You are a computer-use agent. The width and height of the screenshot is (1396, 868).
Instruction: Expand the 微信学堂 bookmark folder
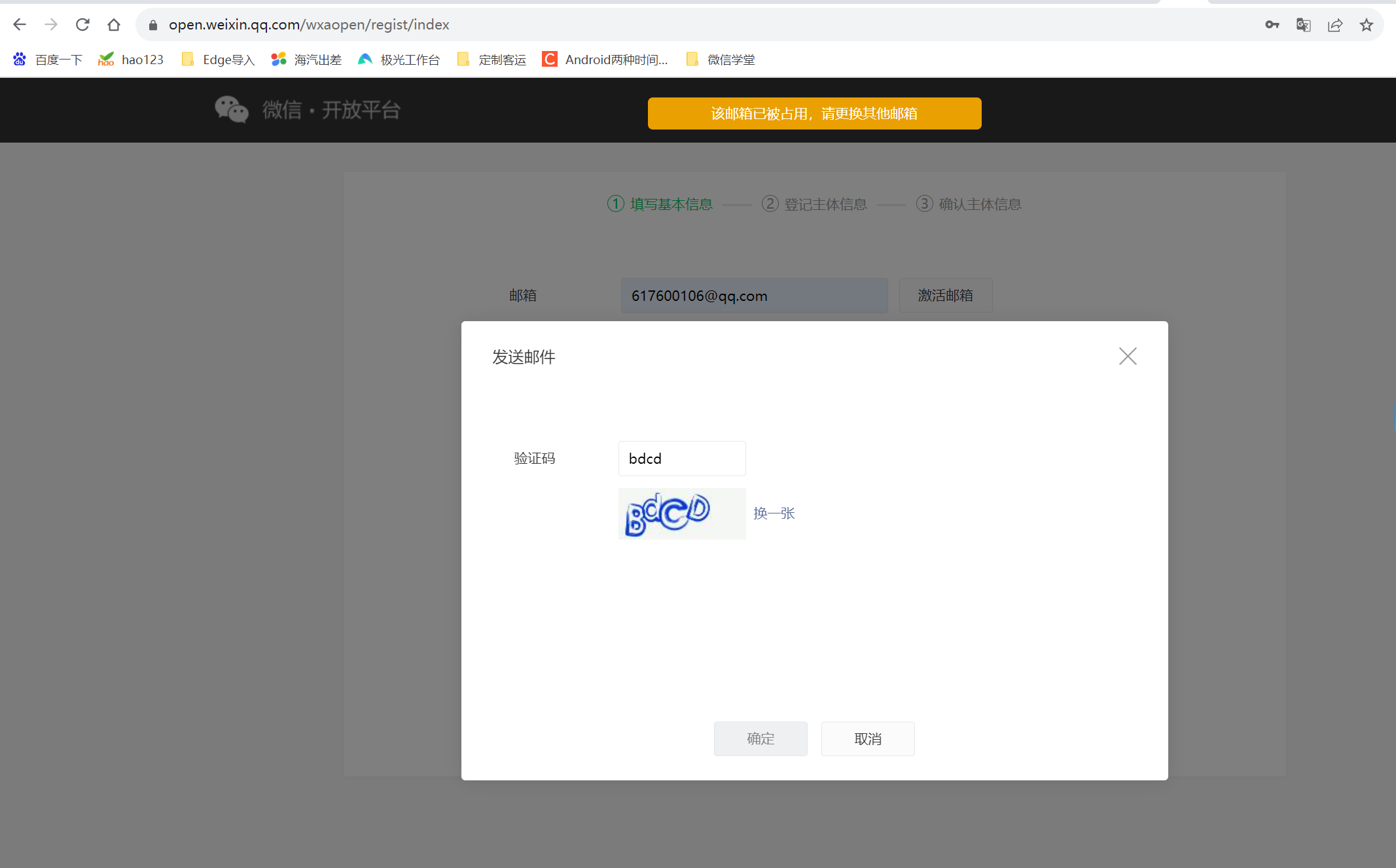(721, 60)
